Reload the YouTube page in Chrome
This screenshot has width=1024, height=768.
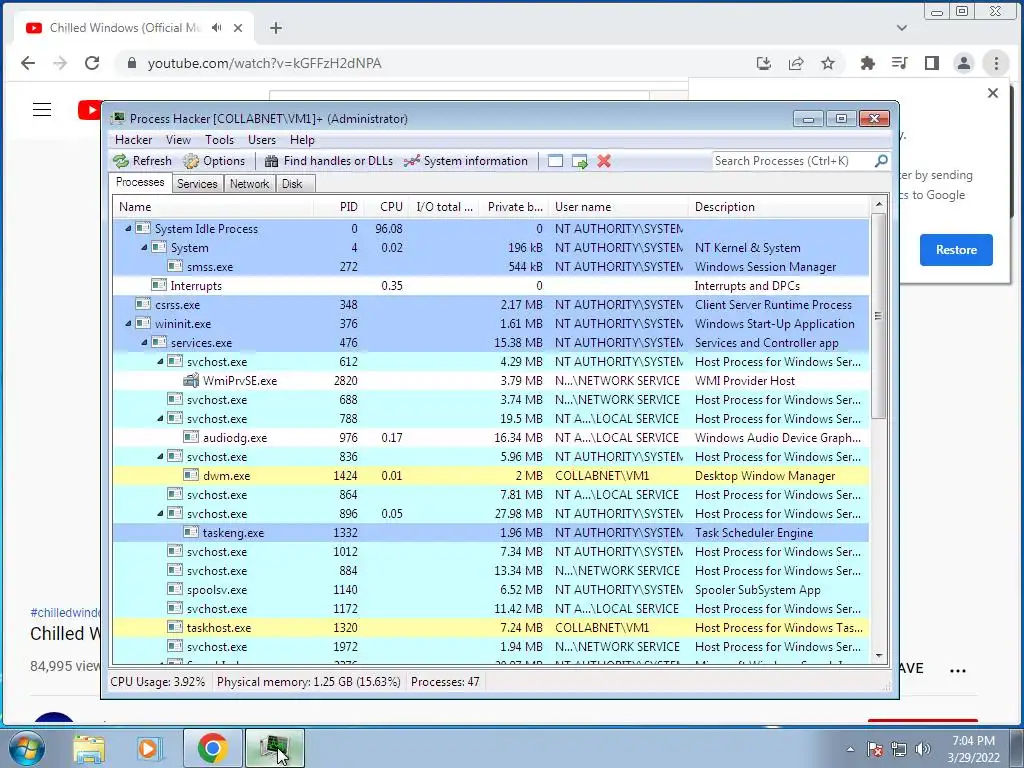(92, 63)
